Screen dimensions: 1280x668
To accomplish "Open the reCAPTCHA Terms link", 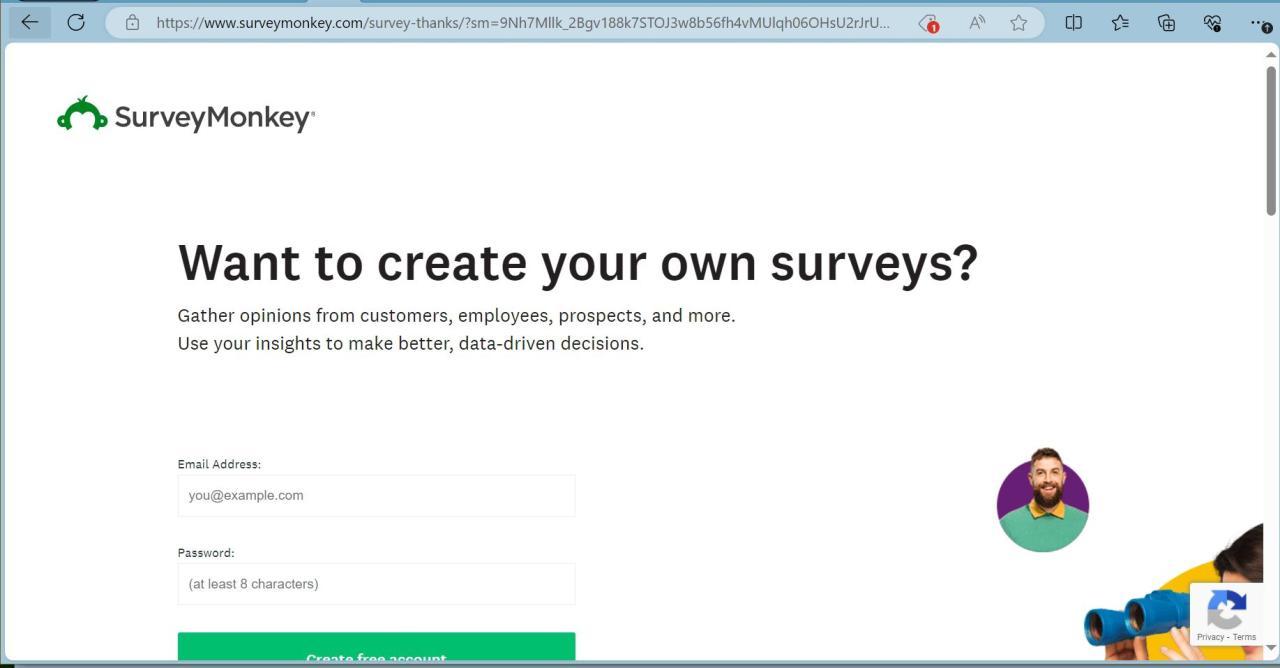I will [1244, 637].
